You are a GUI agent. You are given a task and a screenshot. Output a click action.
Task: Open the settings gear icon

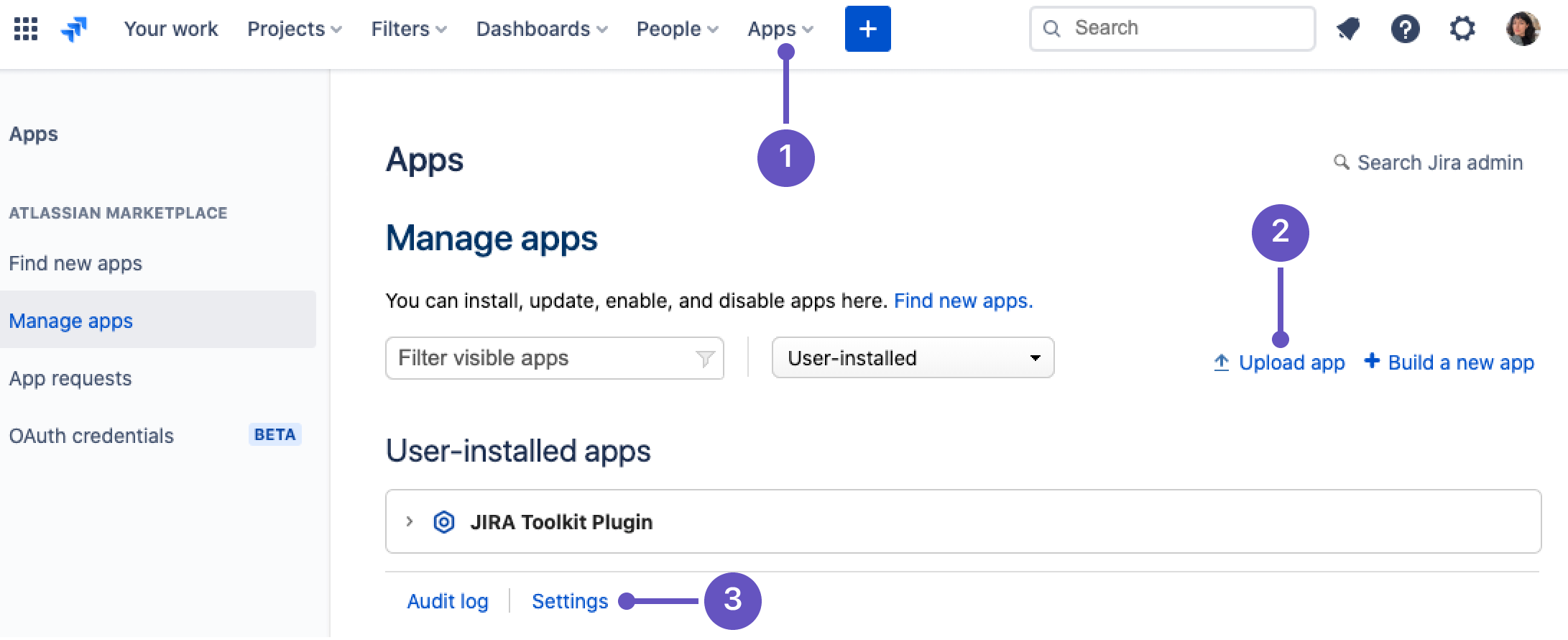(x=1462, y=29)
